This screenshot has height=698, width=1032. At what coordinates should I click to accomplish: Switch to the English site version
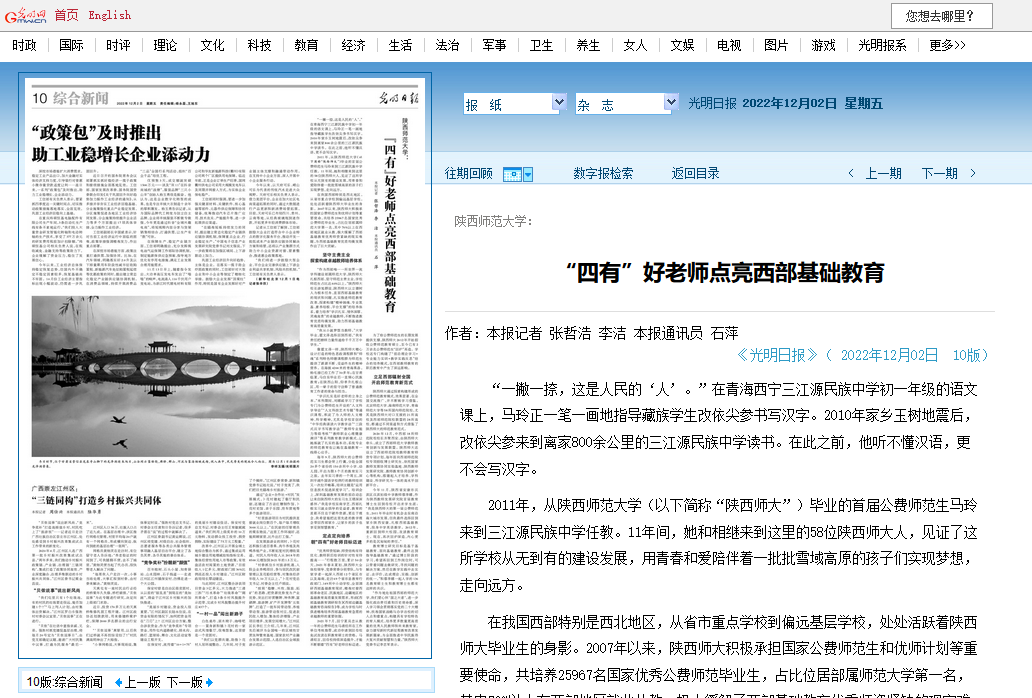click(x=109, y=15)
